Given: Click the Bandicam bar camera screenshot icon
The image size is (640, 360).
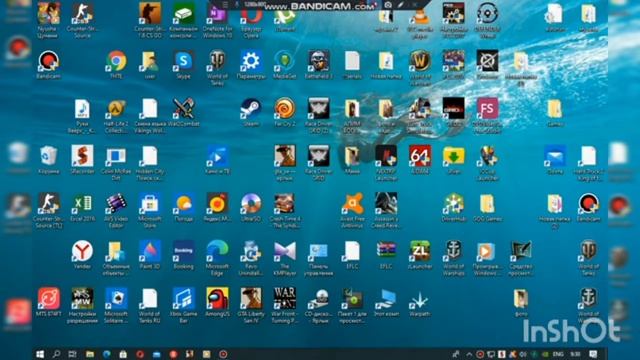Looking at the screenshot, I should pyautogui.click(x=388, y=5).
